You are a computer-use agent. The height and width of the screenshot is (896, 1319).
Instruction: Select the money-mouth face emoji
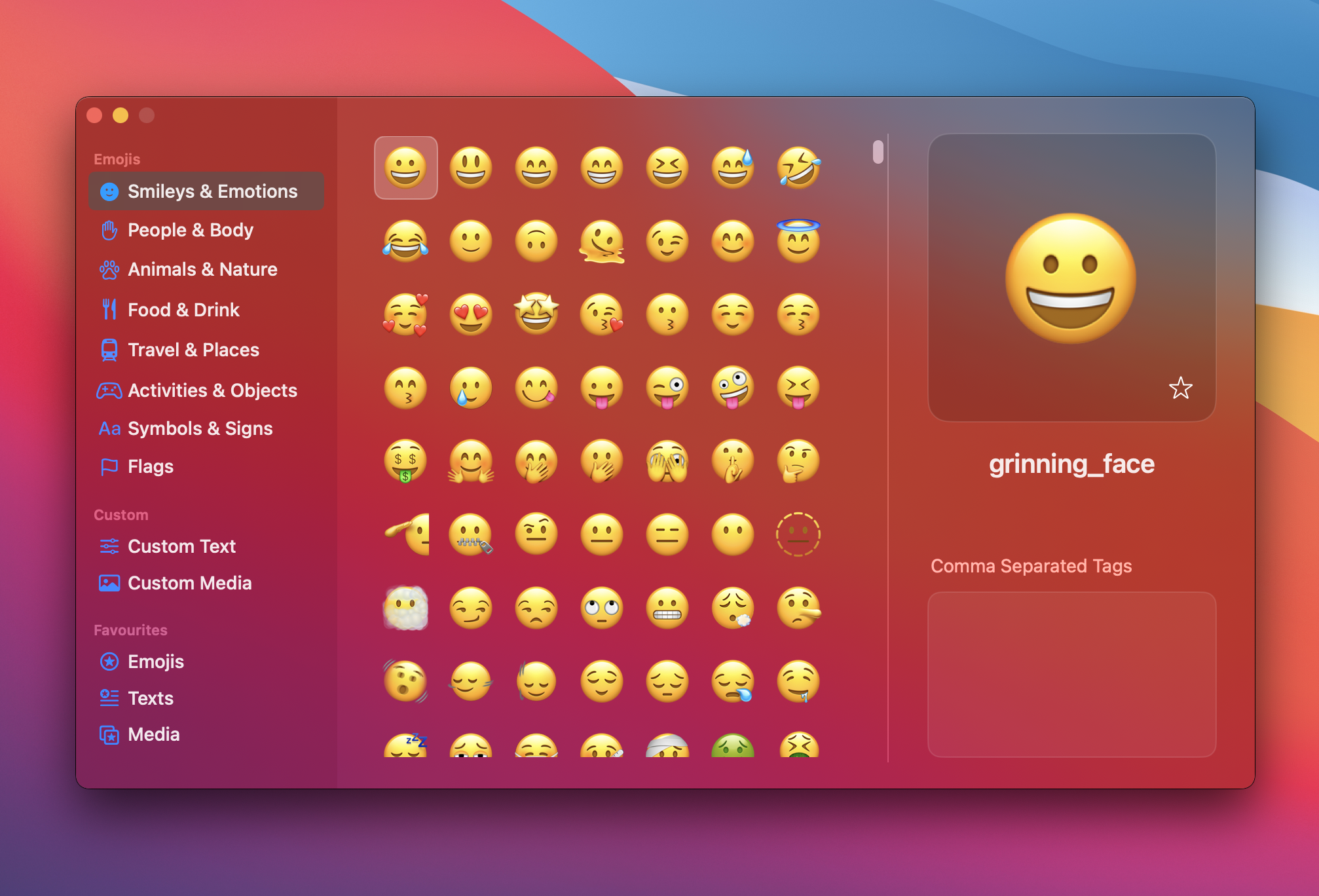pyautogui.click(x=405, y=461)
